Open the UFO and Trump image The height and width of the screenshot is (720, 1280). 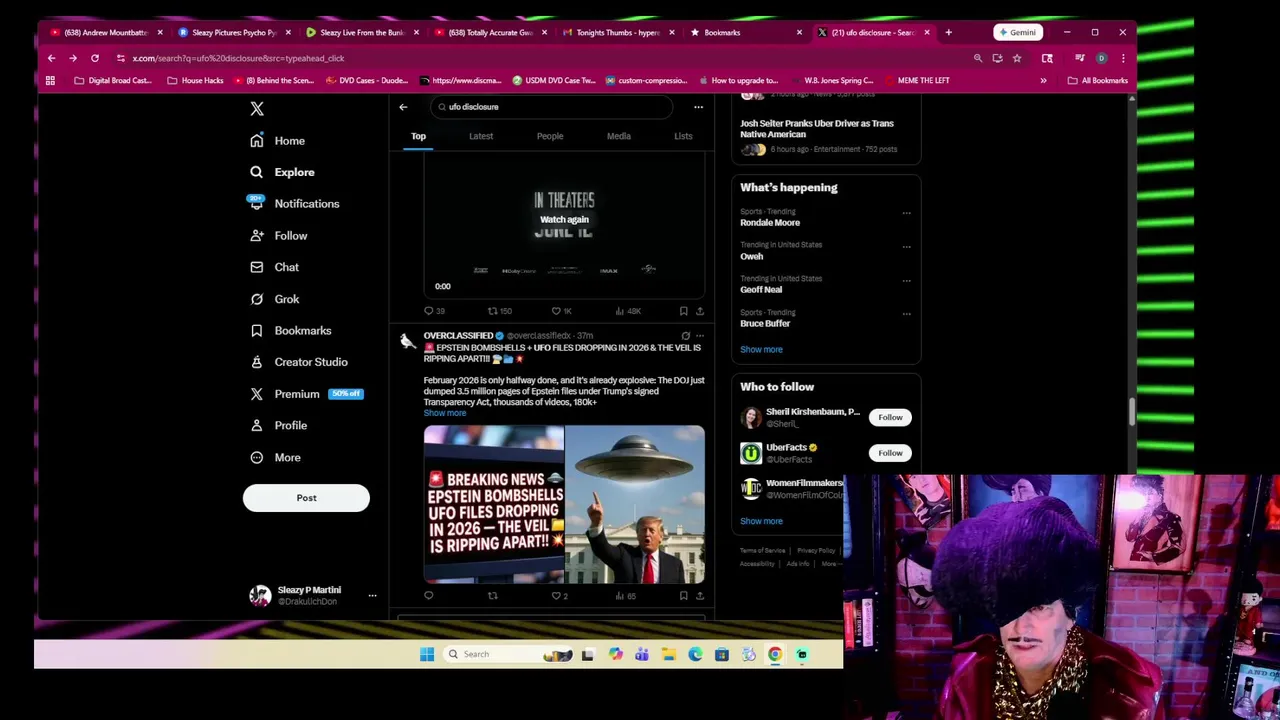(635, 505)
